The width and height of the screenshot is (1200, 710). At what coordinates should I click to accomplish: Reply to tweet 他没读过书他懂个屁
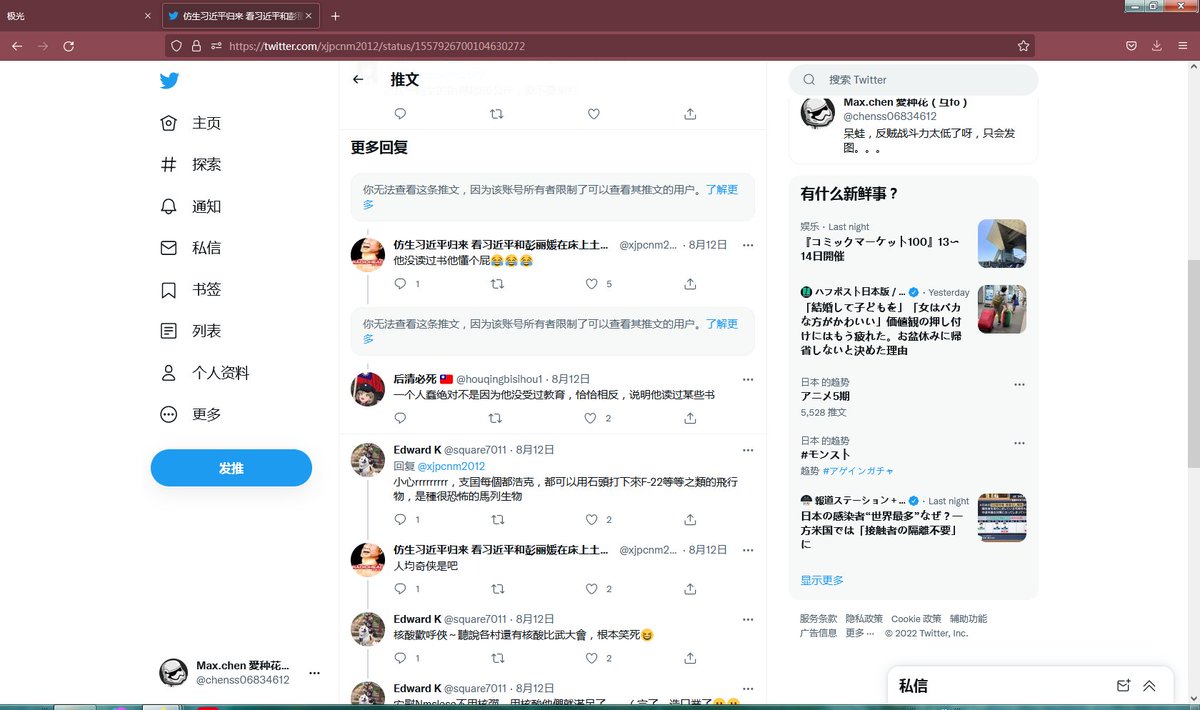[x=400, y=284]
